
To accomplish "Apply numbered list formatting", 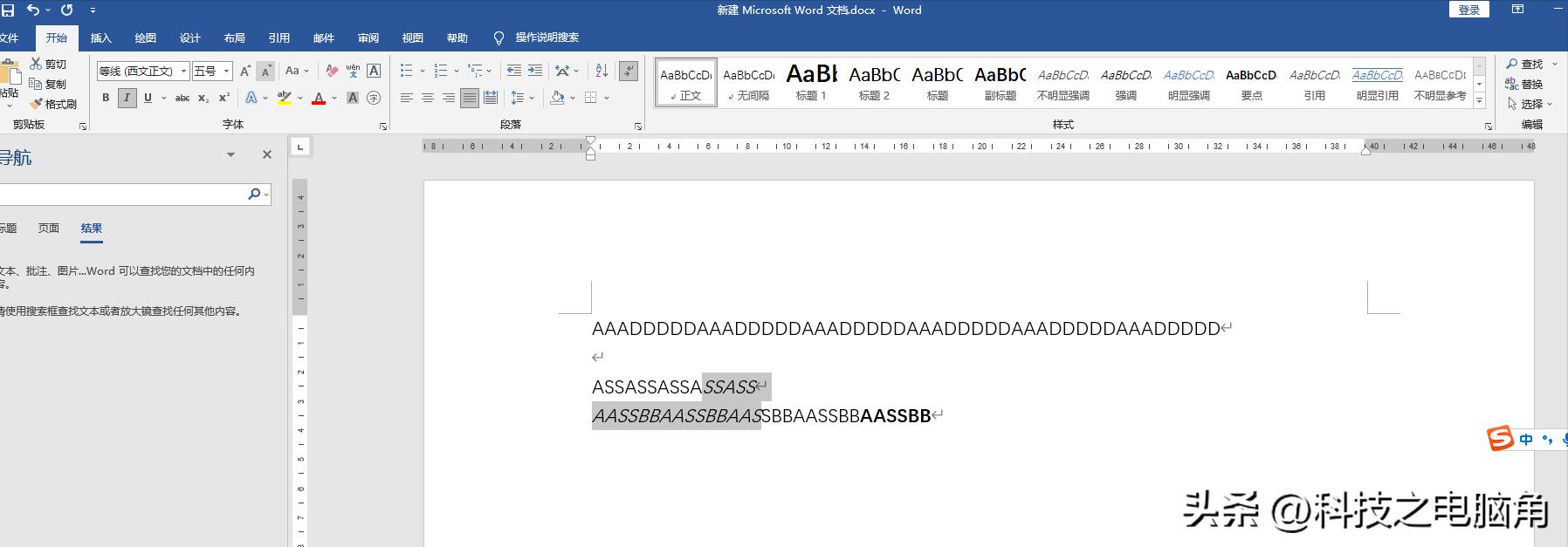I will [441, 71].
